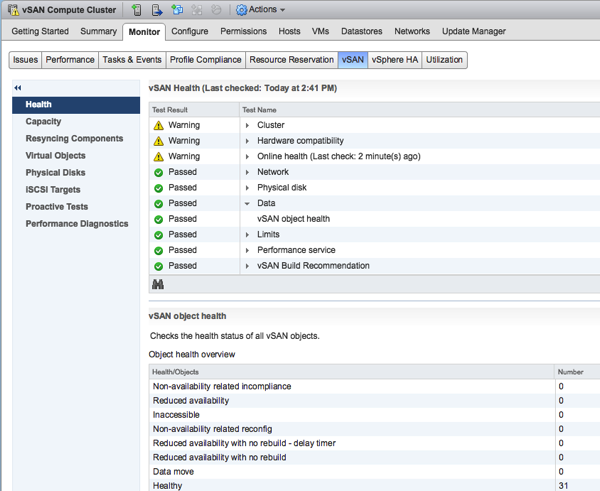The image size is (600, 491).
Task: Click passed icon beside vSAN Build Recommendation
Action: [158, 266]
